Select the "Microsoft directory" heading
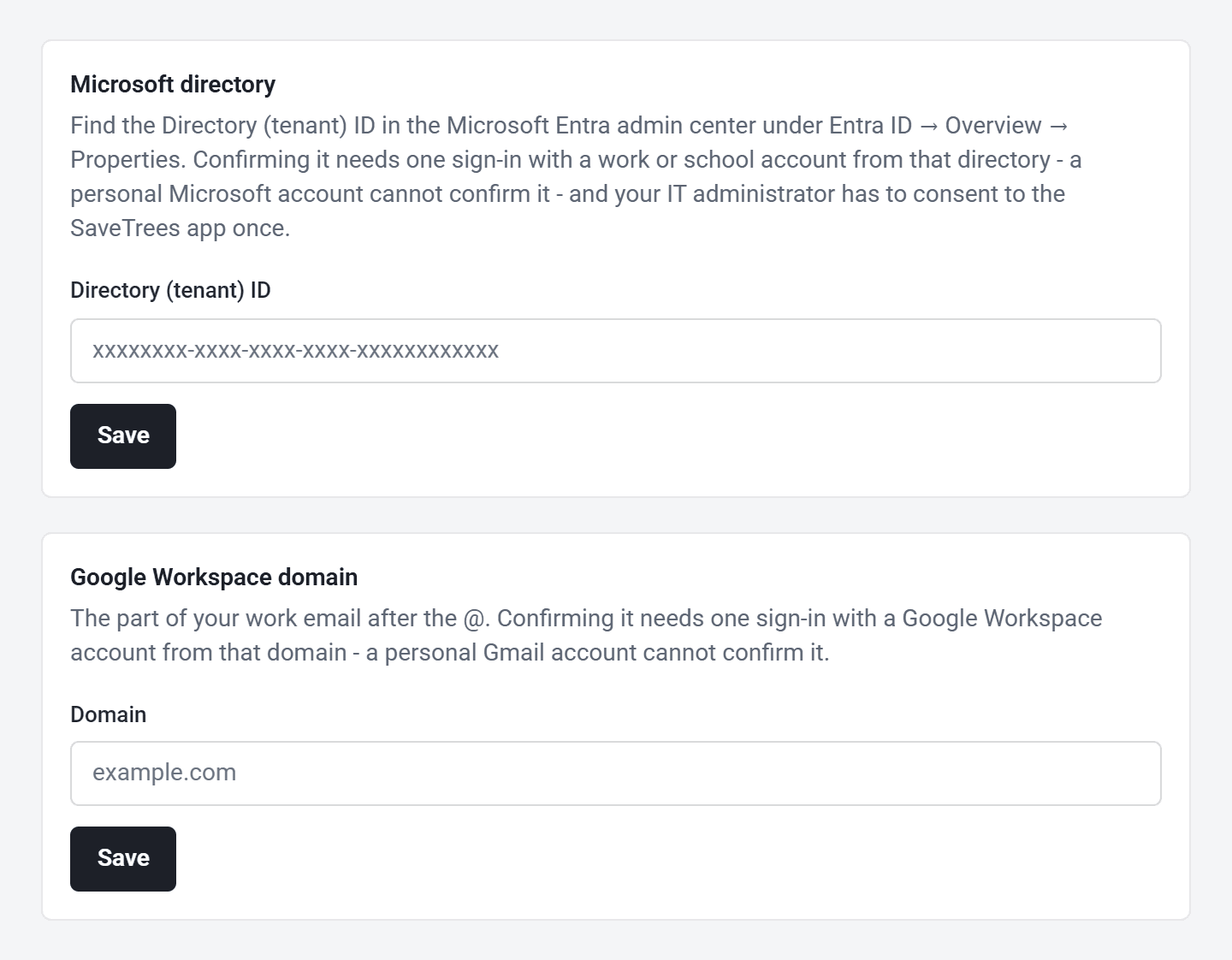 coord(173,85)
